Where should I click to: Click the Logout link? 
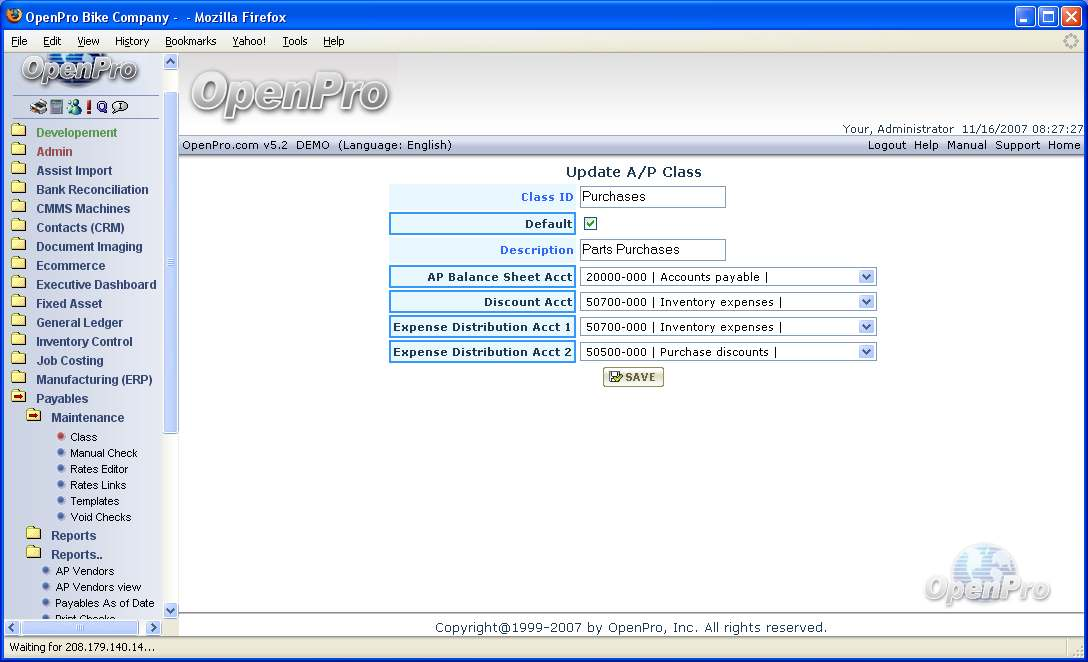tap(886, 145)
